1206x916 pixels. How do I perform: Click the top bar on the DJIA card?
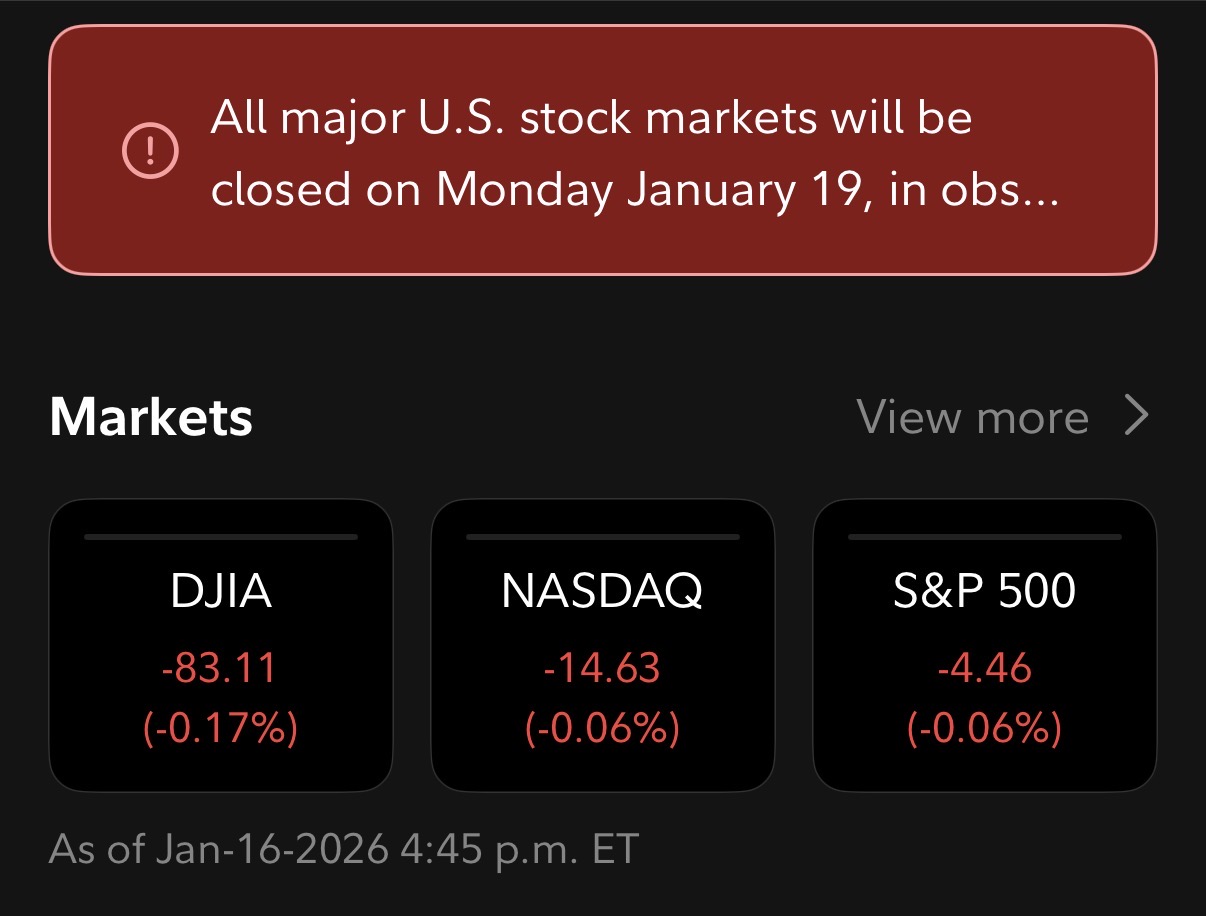tap(221, 537)
